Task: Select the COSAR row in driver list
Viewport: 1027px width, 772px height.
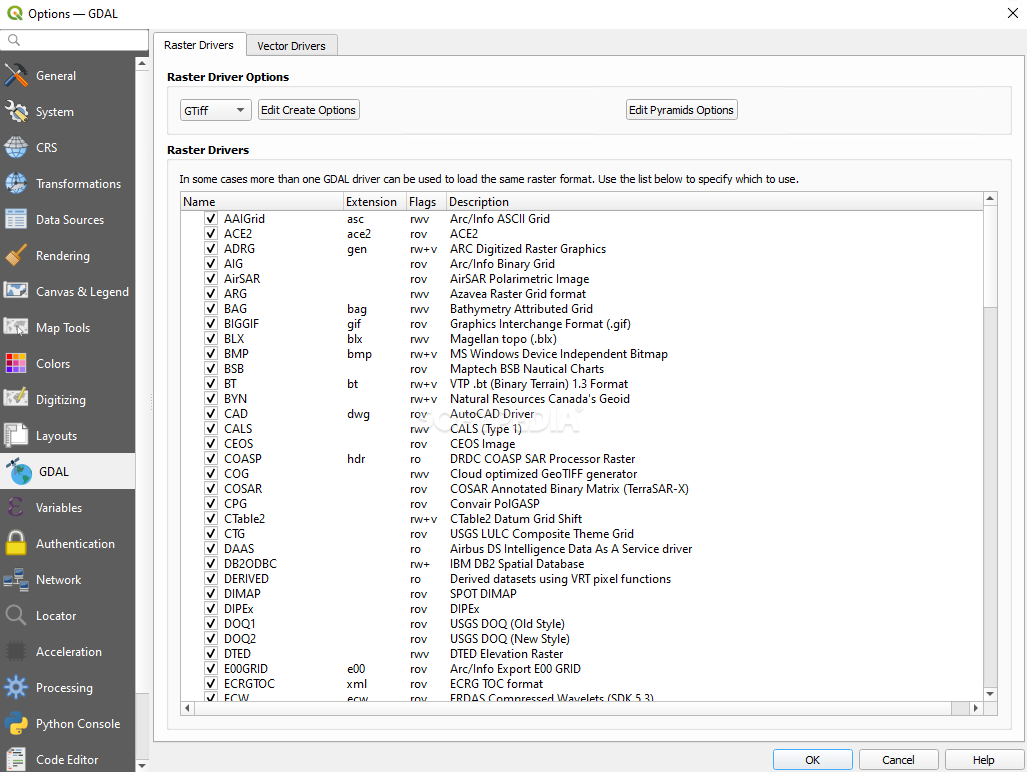Action: (582, 488)
